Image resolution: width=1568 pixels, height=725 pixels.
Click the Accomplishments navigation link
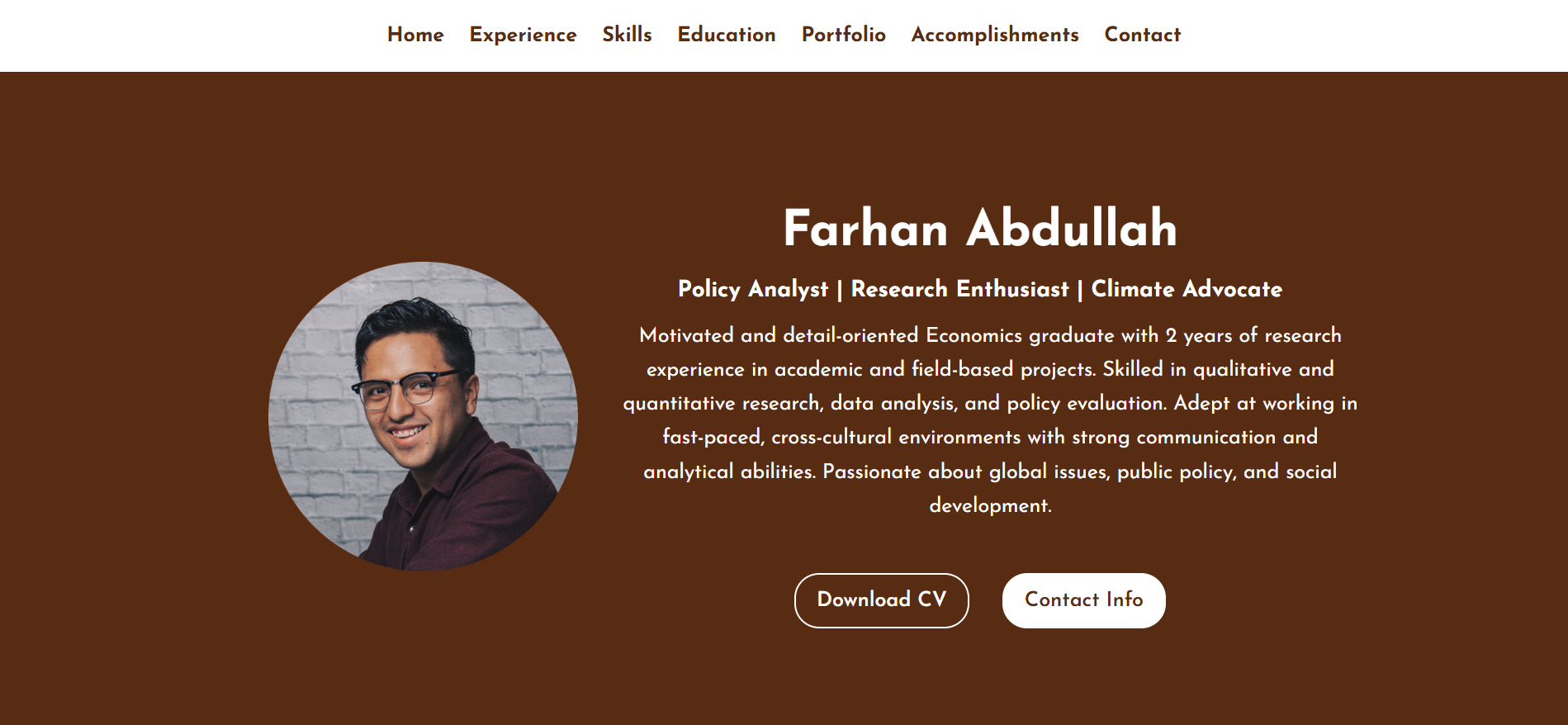(995, 35)
